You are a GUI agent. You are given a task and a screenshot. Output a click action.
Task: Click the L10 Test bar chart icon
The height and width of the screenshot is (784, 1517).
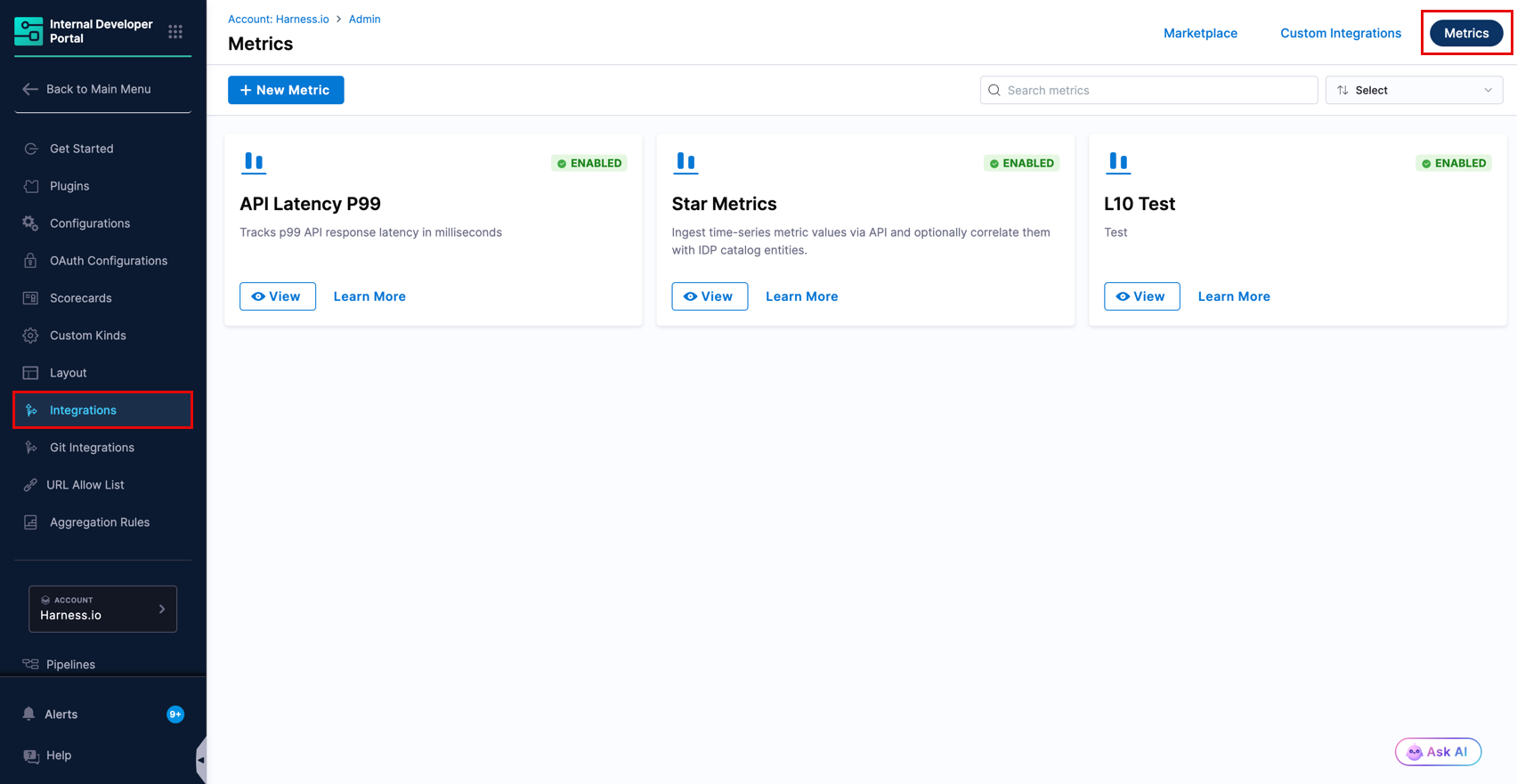pos(1118,162)
